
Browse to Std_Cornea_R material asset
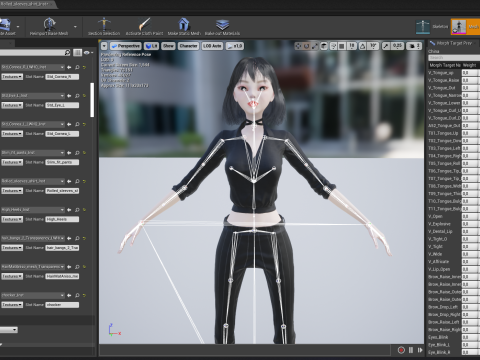click(77, 67)
